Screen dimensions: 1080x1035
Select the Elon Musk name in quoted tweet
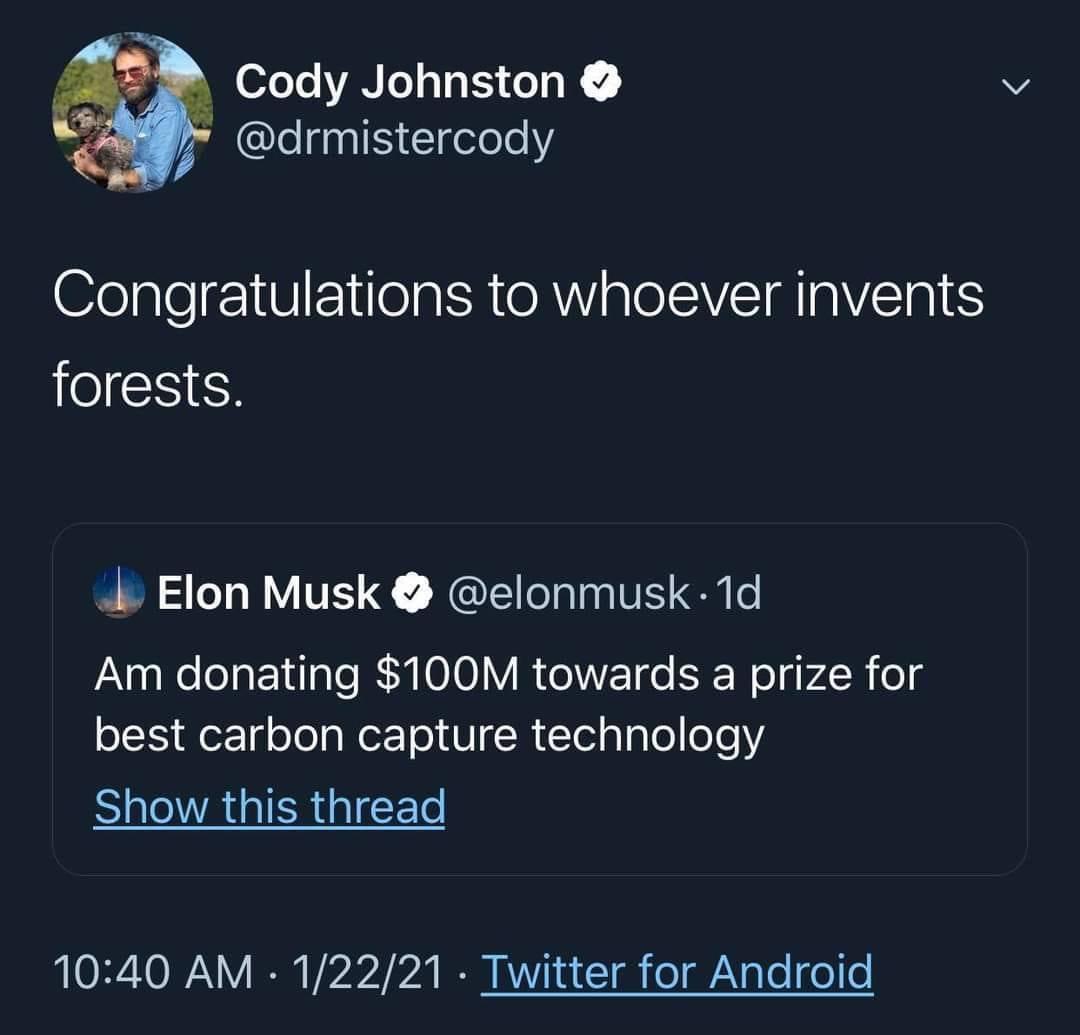269,593
